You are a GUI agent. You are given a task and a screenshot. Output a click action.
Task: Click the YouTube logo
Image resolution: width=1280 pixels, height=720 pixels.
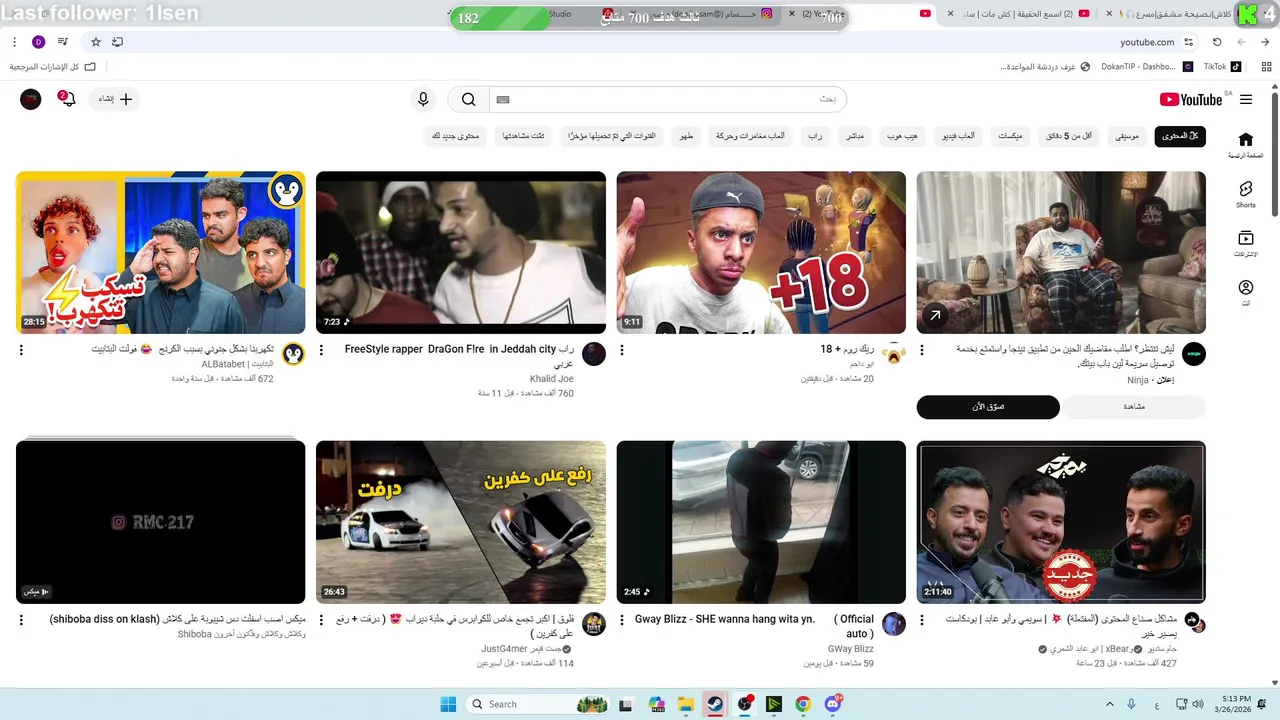click(1191, 99)
